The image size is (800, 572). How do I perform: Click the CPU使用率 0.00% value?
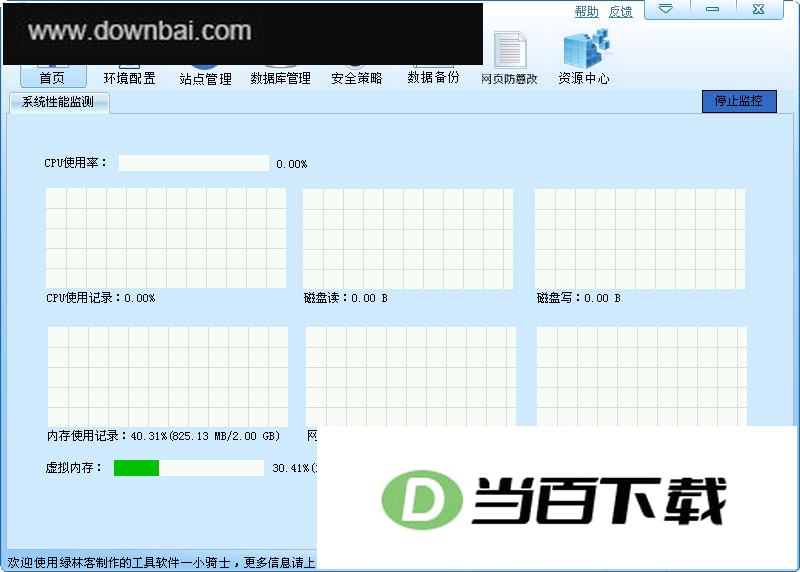[292, 164]
